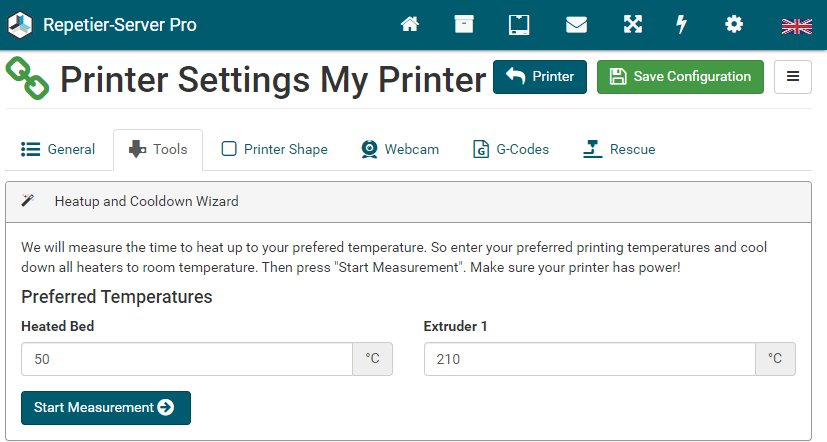Go to the Rescue tab
This screenshot has width=827, height=442.
(x=620, y=150)
